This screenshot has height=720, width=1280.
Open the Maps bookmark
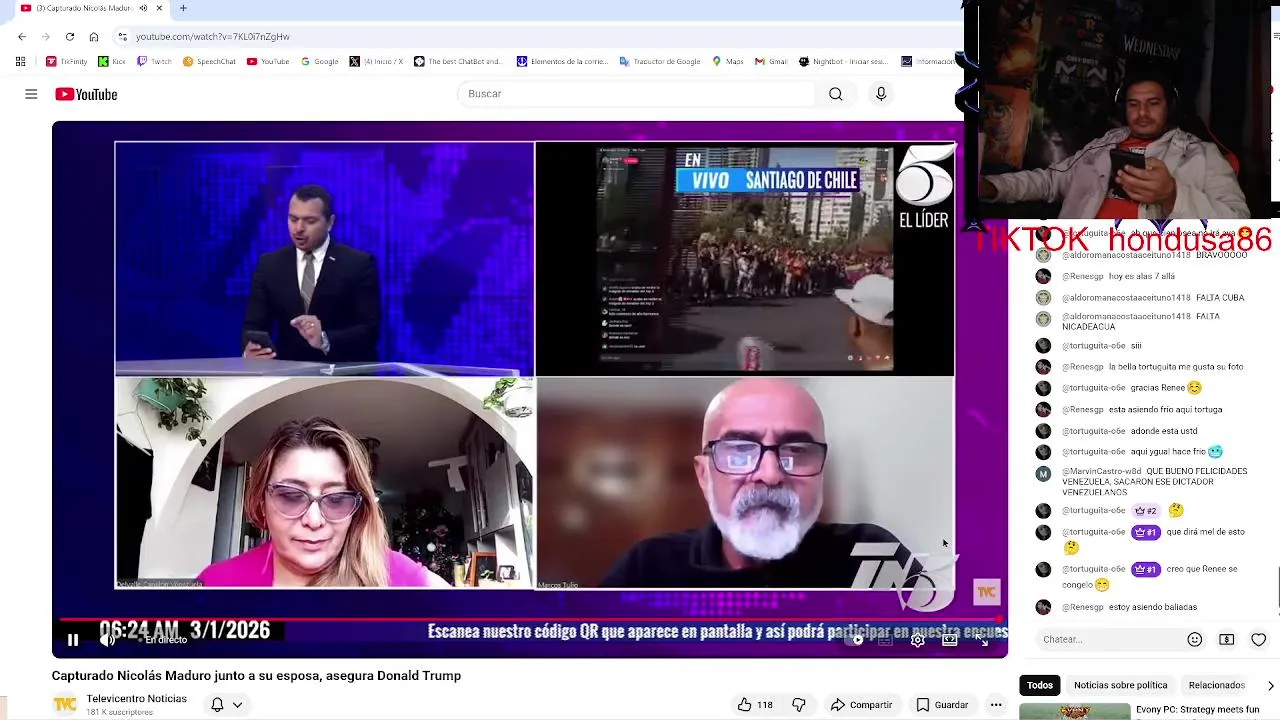[728, 62]
